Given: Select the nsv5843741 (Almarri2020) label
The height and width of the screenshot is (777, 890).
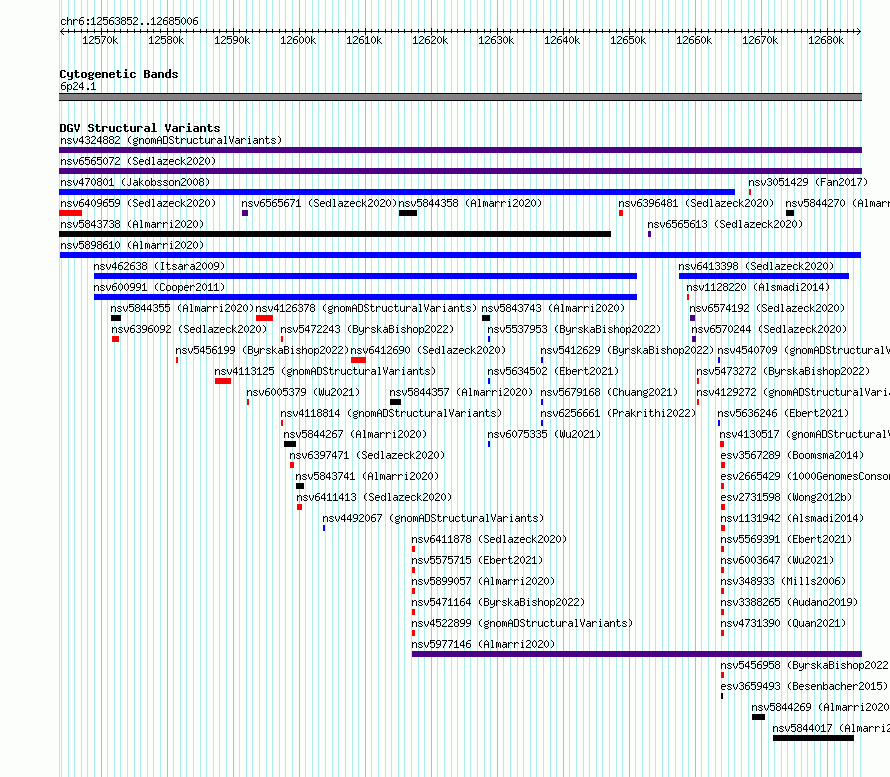Looking at the screenshot, I should click(x=367, y=476).
